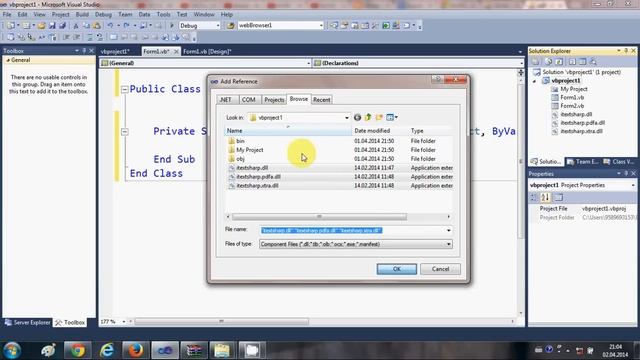The image size is (640, 360).
Task: Click the New Project toolbar icon
Action: tap(11, 25)
